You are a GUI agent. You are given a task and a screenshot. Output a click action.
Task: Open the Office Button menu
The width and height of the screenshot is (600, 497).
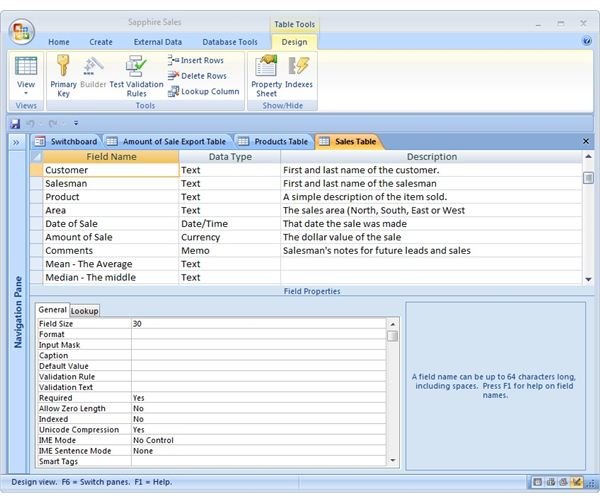click(x=22, y=31)
